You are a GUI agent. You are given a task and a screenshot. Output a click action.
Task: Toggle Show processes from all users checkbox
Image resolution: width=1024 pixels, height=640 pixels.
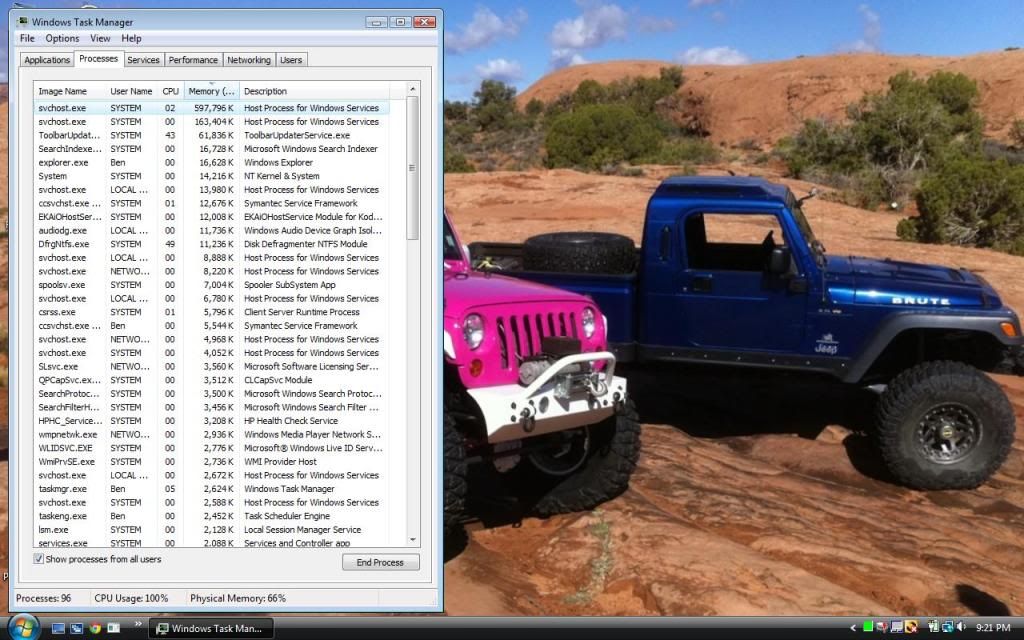coord(39,559)
